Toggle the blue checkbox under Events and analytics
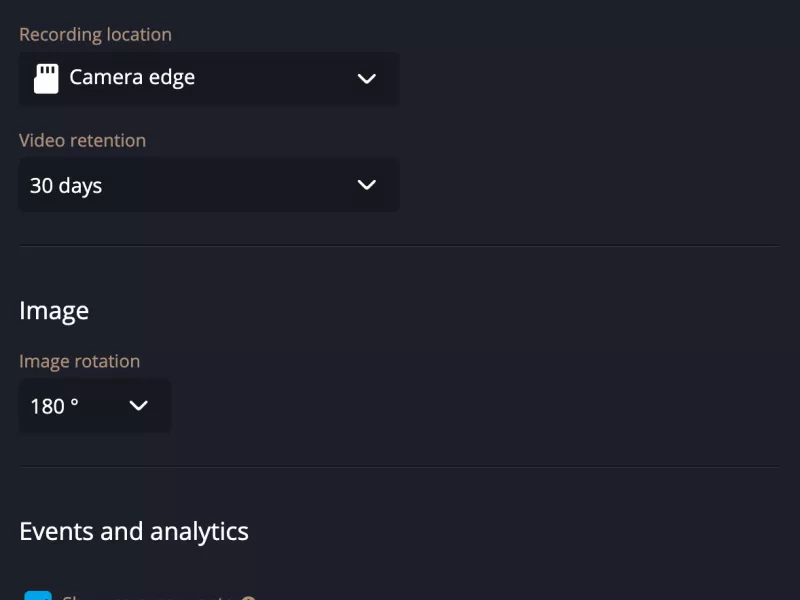The height and width of the screenshot is (600, 800). (x=38, y=597)
